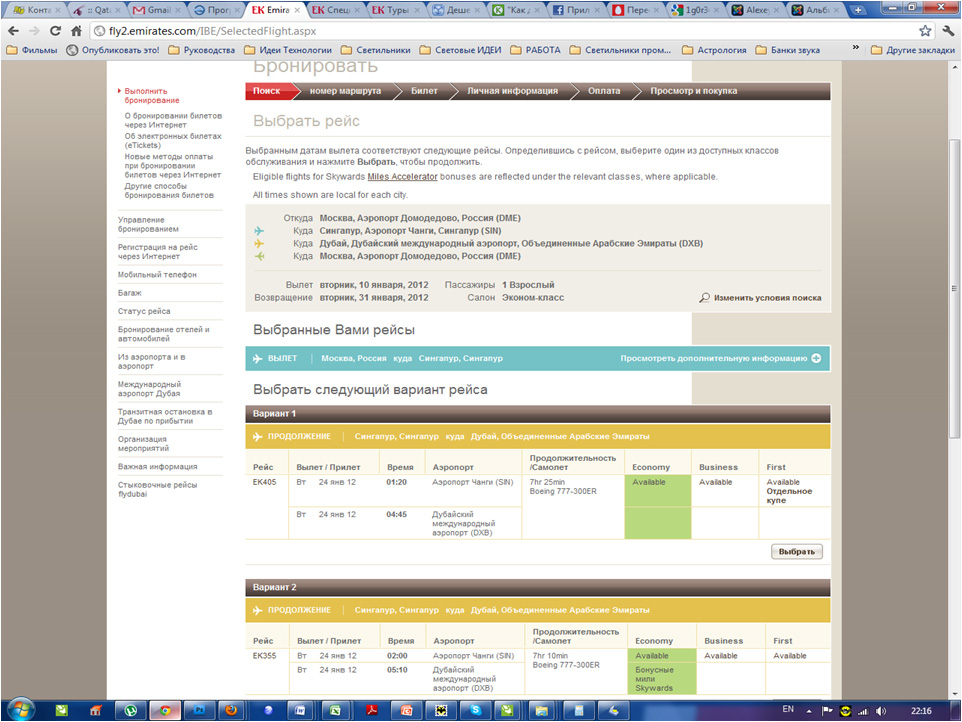Select First Available cell for EK405

pyautogui.click(x=795, y=491)
